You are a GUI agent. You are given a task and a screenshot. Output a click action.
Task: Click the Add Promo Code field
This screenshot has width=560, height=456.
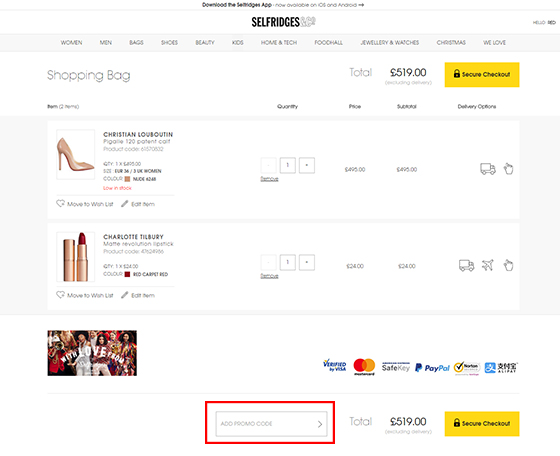(271, 424)
